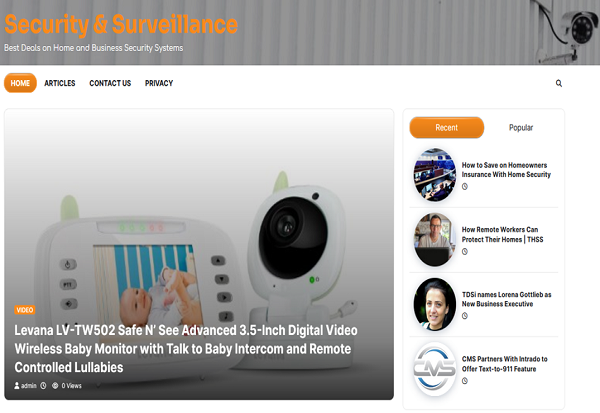The width and height of the screenshot is (600, 413).
Task: Click the VIDEO category tag
Action: click(25, 310)
